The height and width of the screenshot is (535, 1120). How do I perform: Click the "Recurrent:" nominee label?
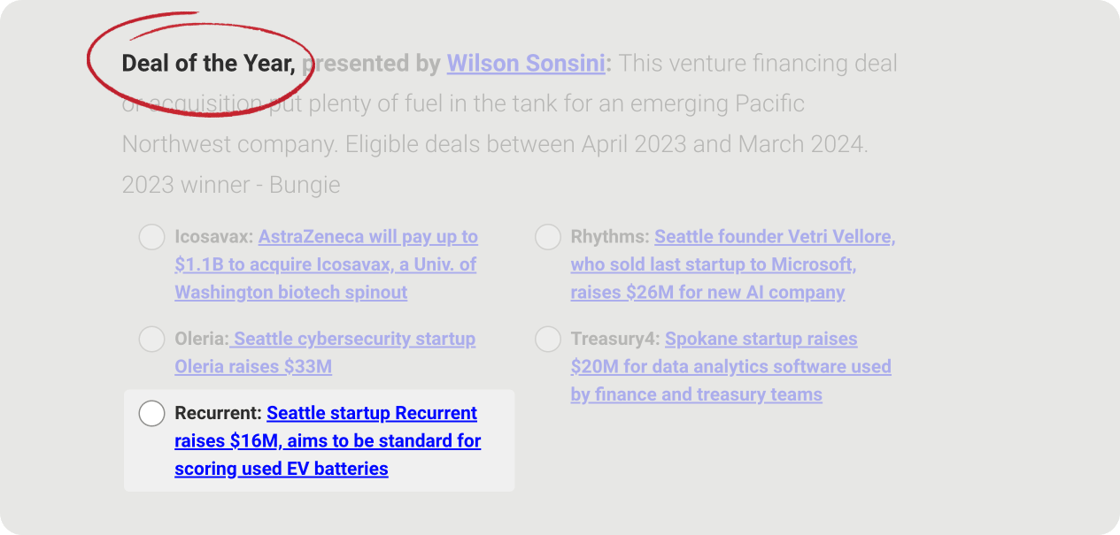pyautogui.click(x=218, y=413)
